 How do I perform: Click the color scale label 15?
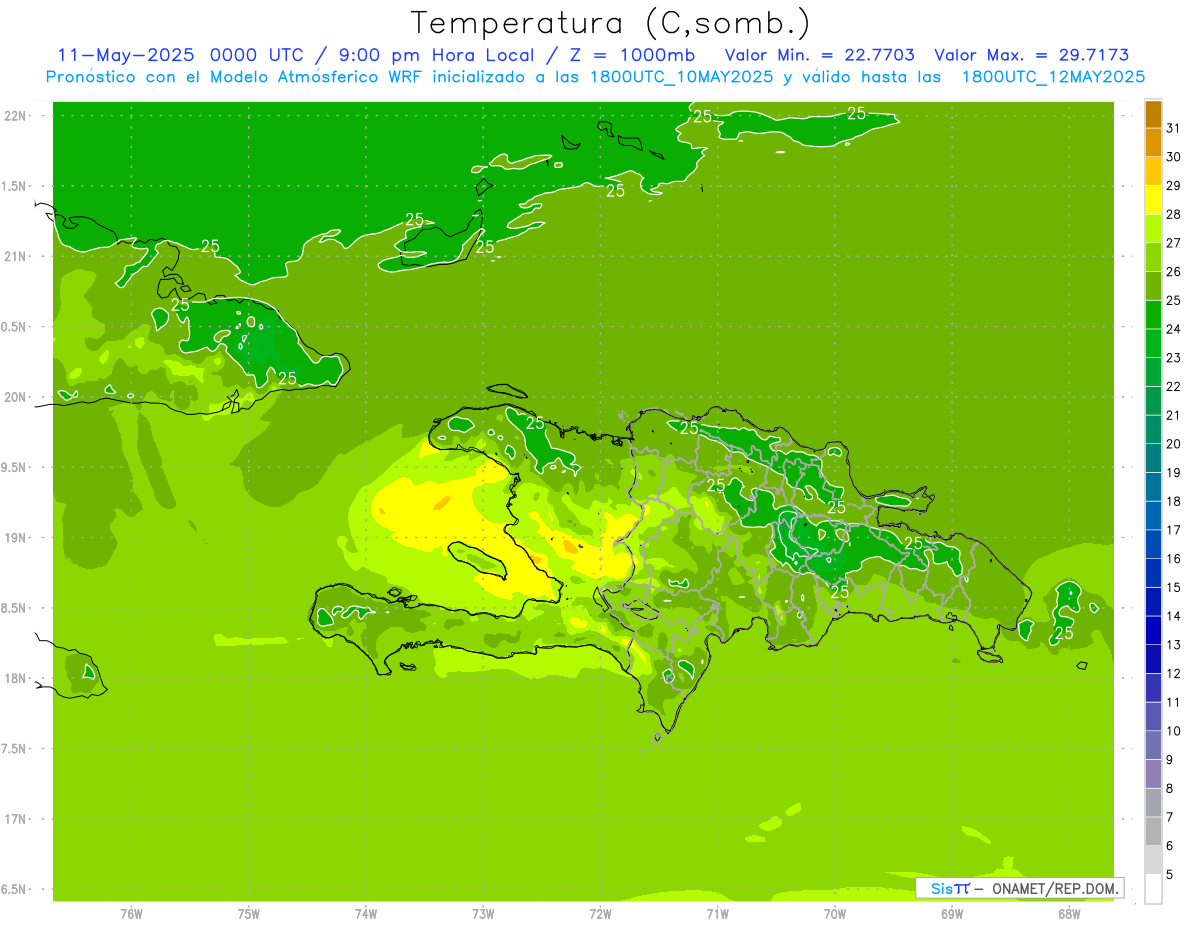(x=1174, y=587)
